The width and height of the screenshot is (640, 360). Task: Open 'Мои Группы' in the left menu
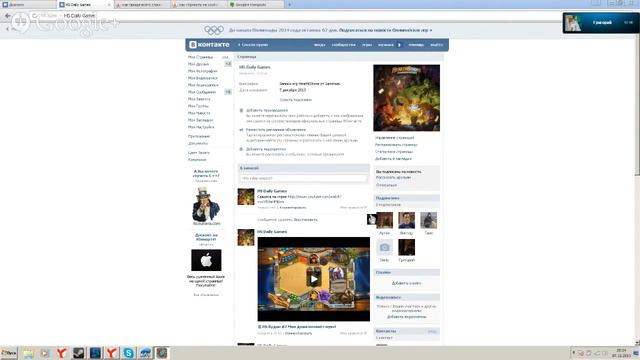pyautogui.click(x=198, y=106)
